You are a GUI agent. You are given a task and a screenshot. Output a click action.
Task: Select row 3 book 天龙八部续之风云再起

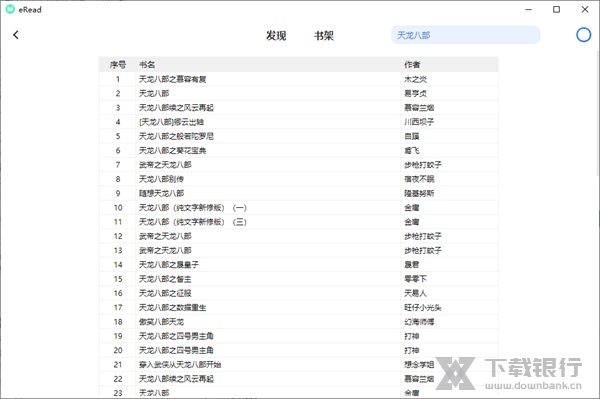176,108
